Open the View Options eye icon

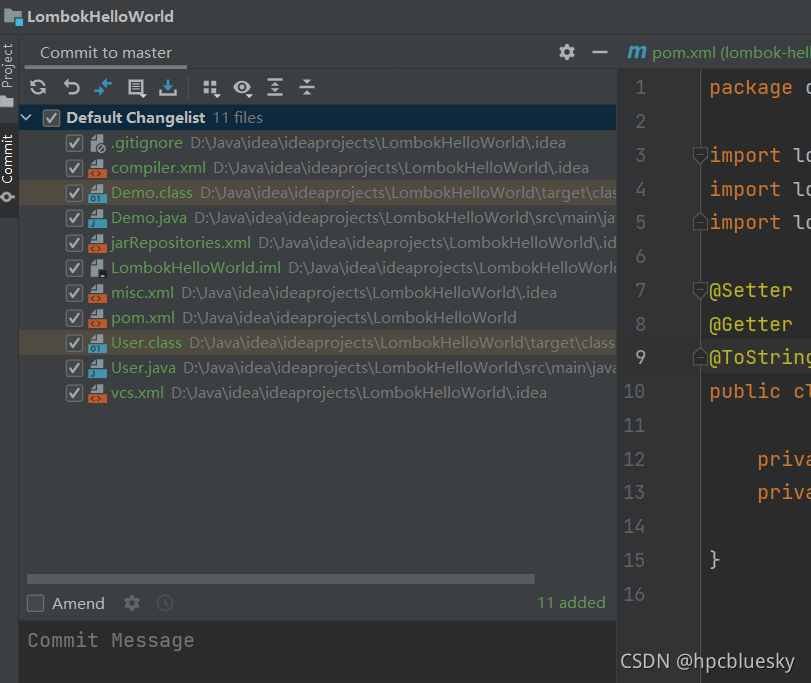(243, 88)
